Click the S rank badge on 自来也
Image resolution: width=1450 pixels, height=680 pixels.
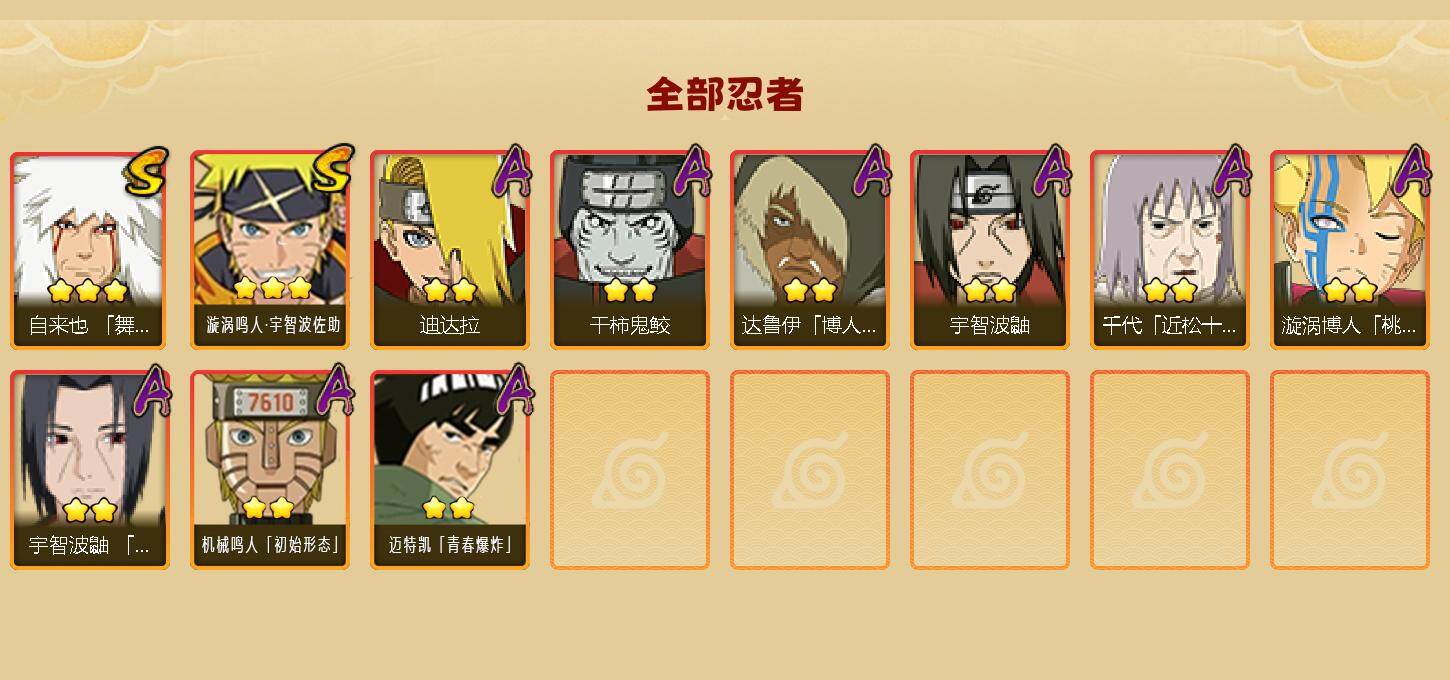[x=146, y=171]
